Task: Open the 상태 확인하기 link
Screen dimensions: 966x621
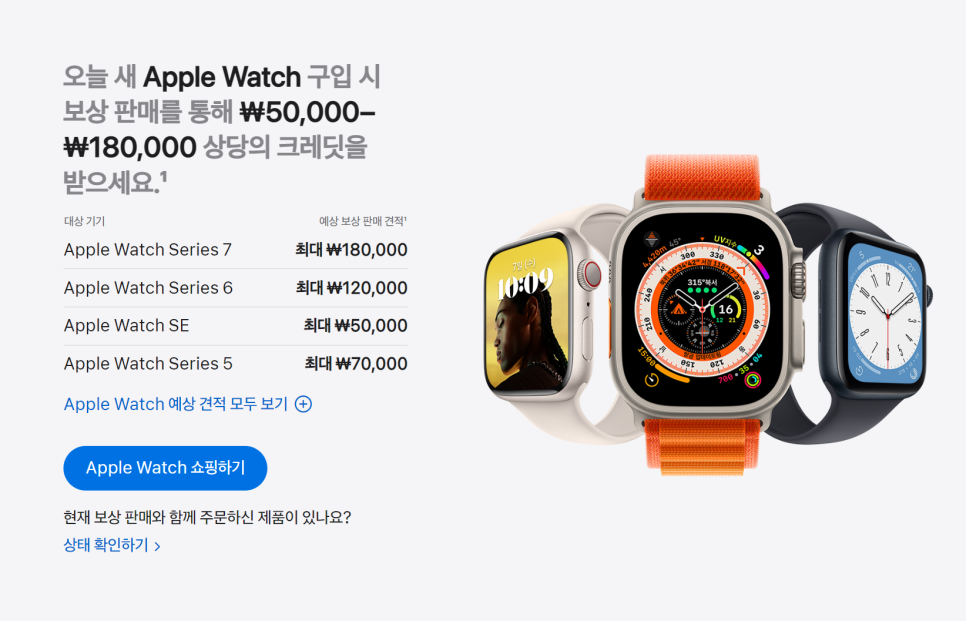Action: tap(112, 545)
